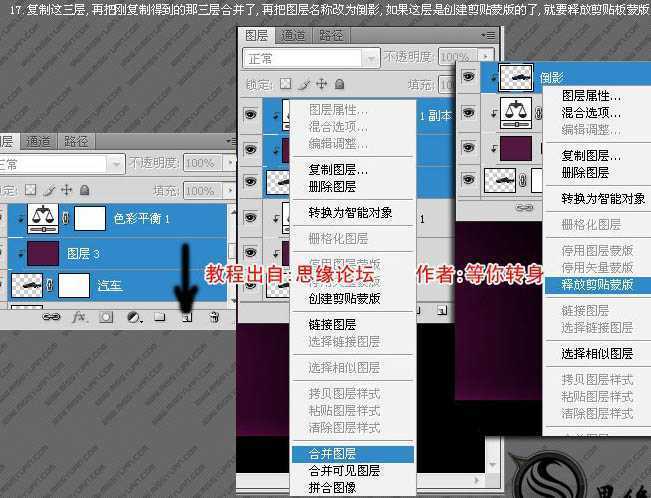Switch to 通道 tab above 正常 dropdown
This screenshot has width=651, height=498.
pos(293,36)
